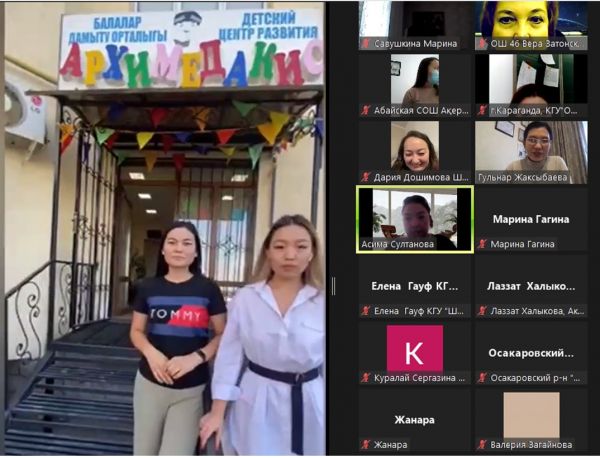
Task: Click muted mic icon next to Дария Дошимова
Action: [x=366, y=177]
